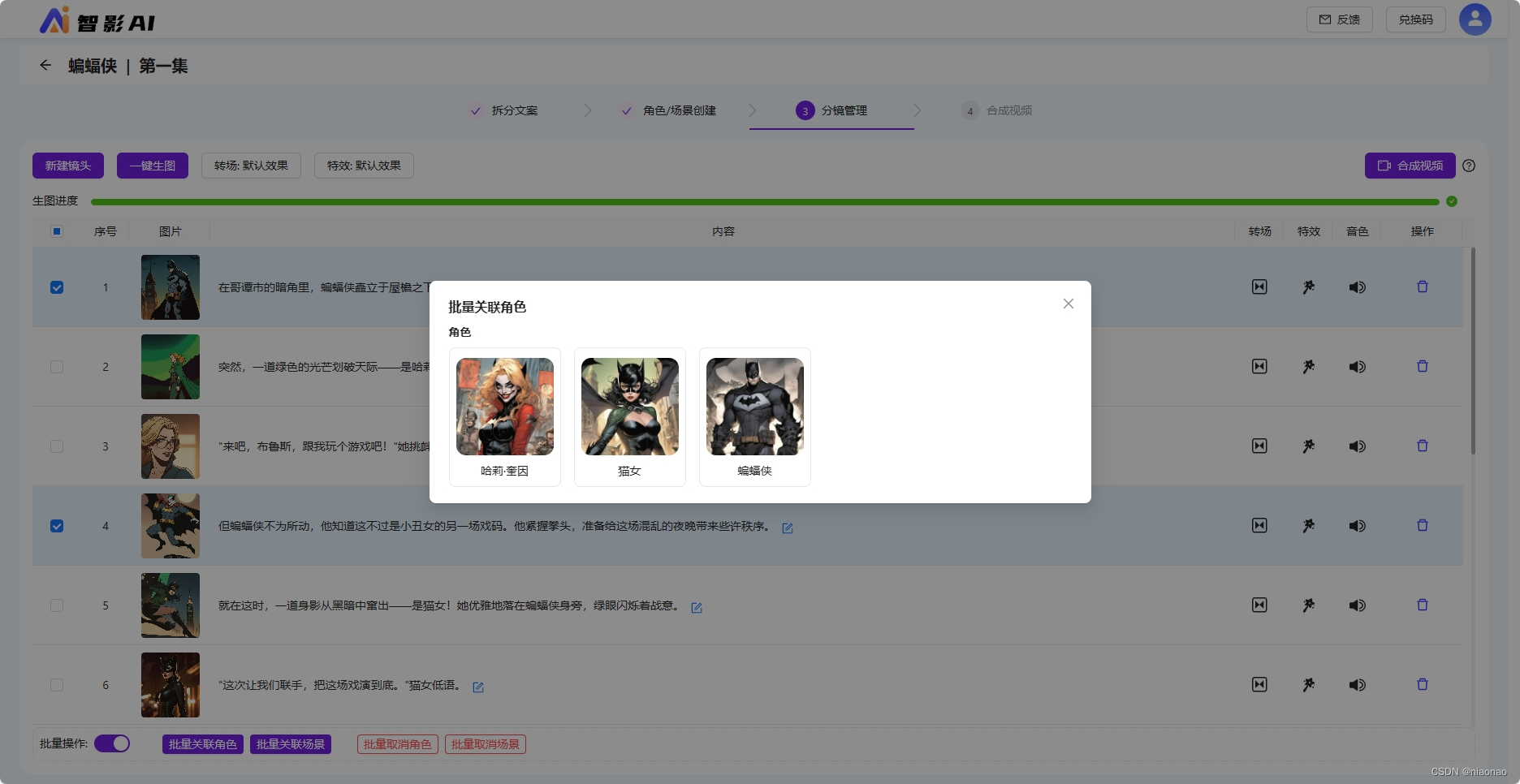Delete row 3 with the trash icon

pyautogui.click(x=1423, y=446)
